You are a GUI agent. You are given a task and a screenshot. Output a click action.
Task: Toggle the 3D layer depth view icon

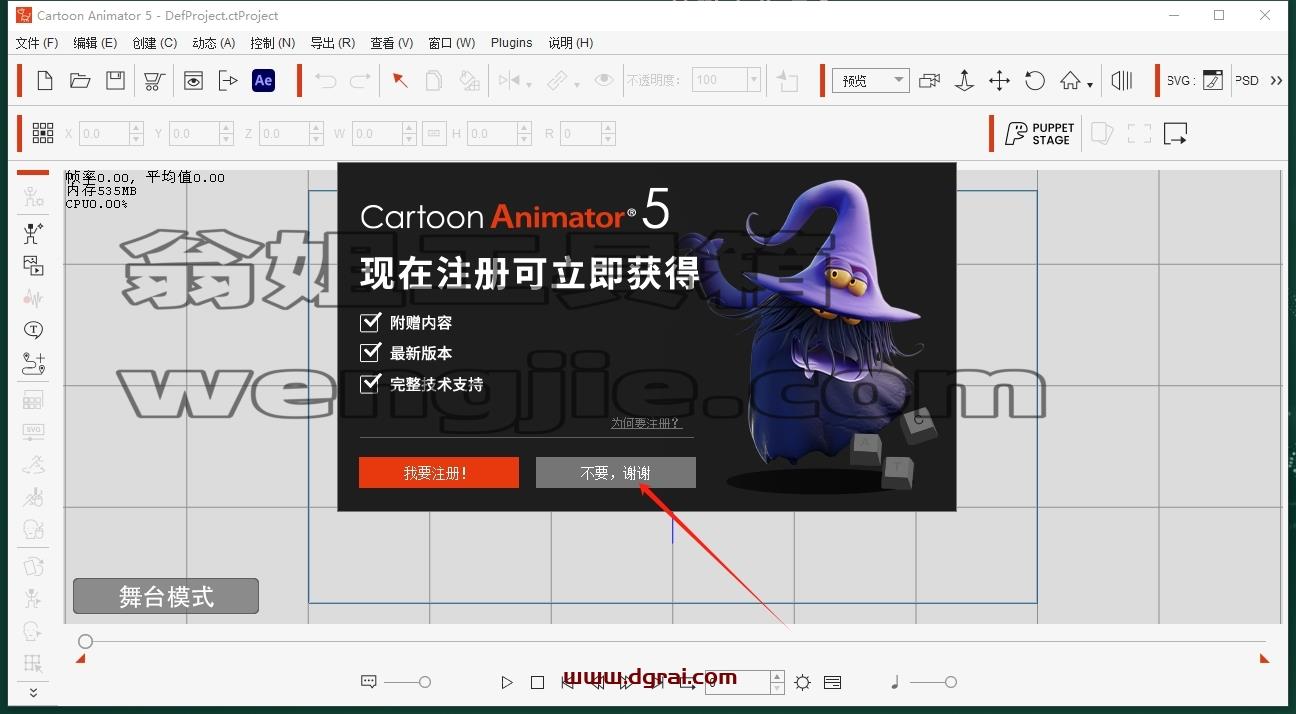1122,81
